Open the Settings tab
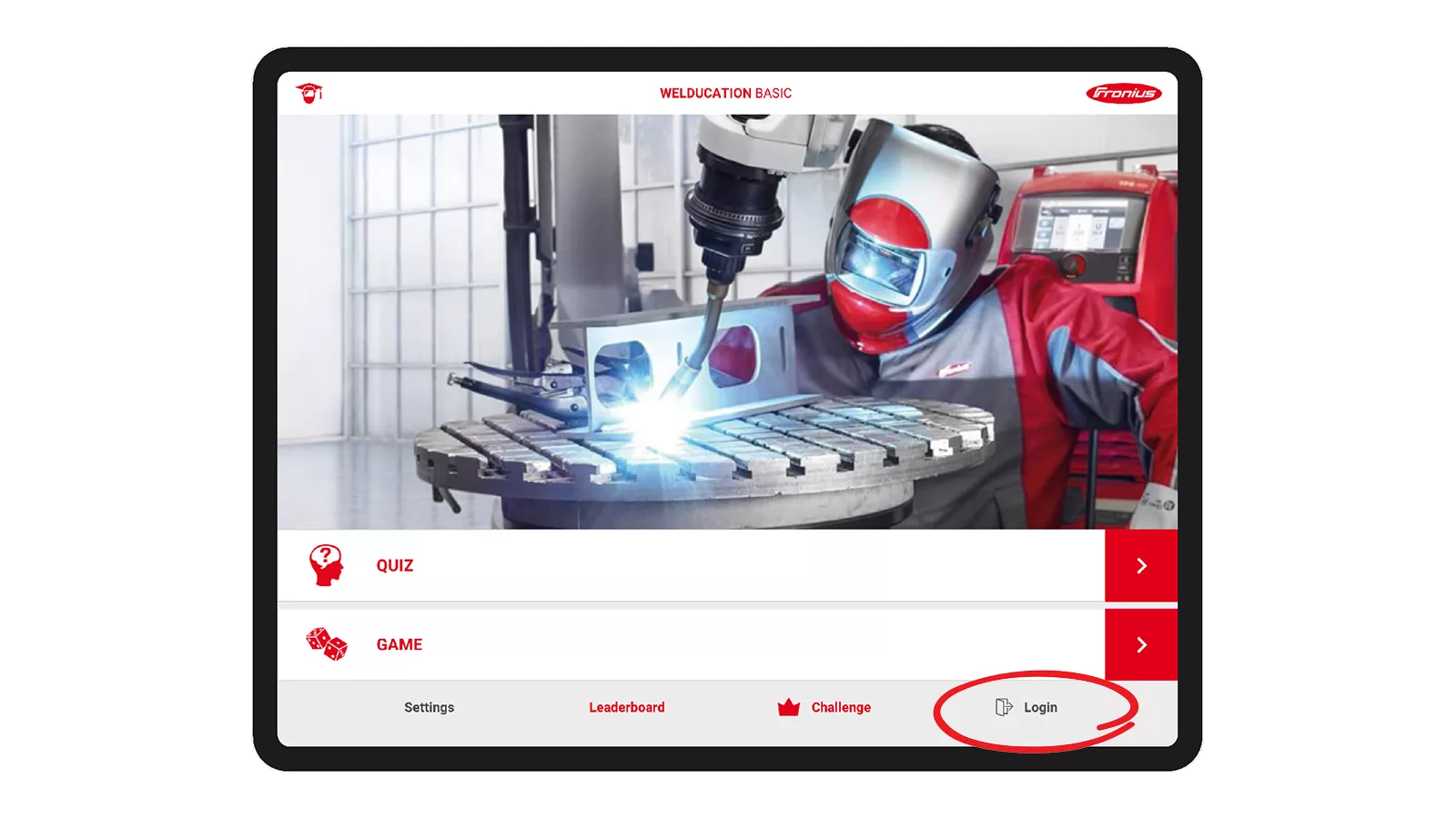The width and height of the screenshot is (1456, 819). pyautogui.click(x=430, y=707)
